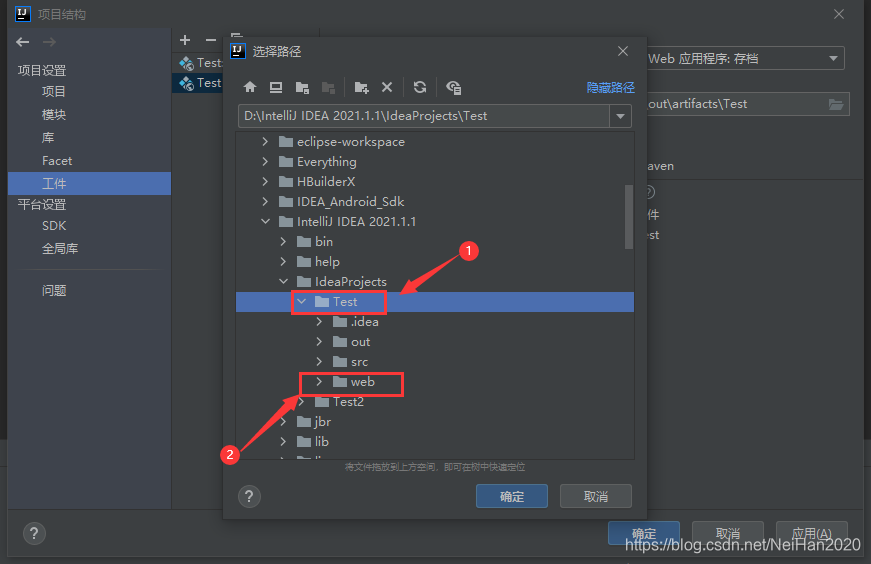Expand HBuilderX folder chevron

click(266, 182)
